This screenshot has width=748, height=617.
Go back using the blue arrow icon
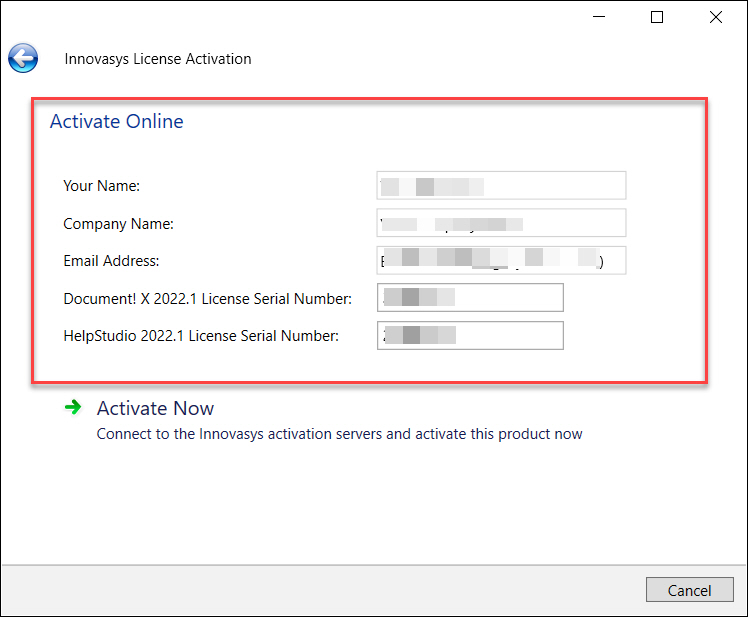pos(23,58)
